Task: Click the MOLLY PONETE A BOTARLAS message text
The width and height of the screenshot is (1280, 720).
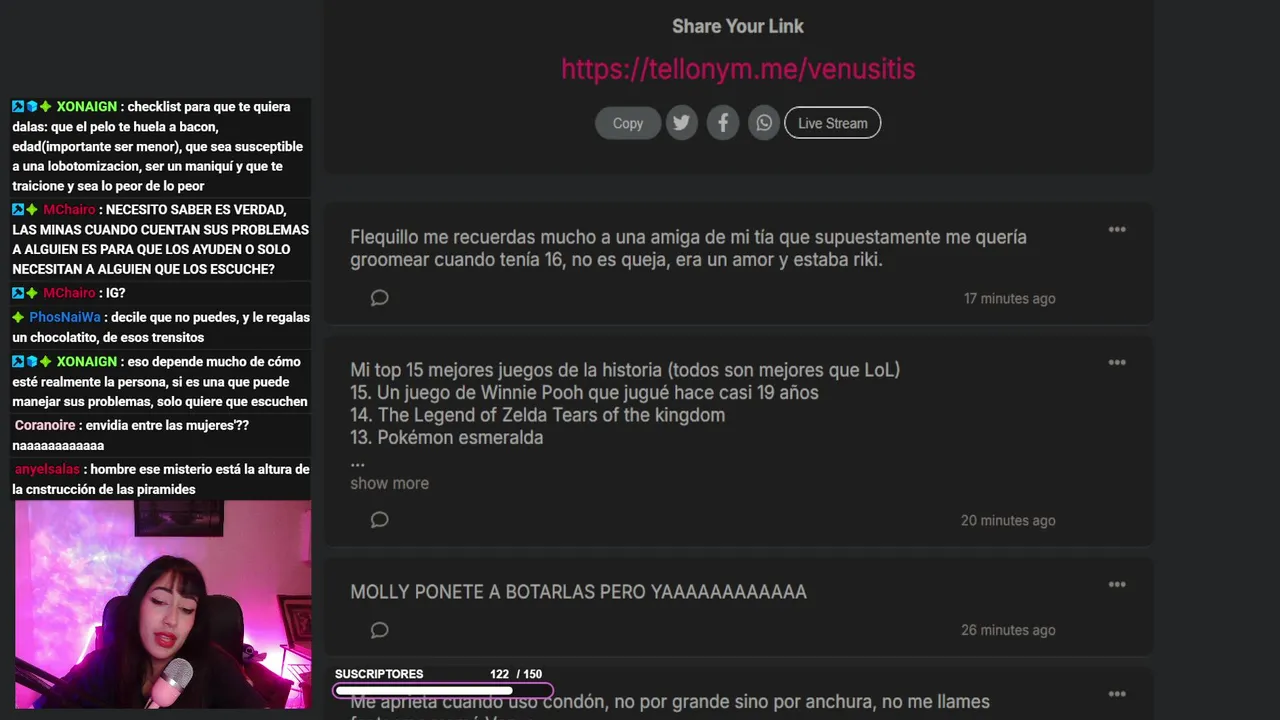Action: point(578,592)
